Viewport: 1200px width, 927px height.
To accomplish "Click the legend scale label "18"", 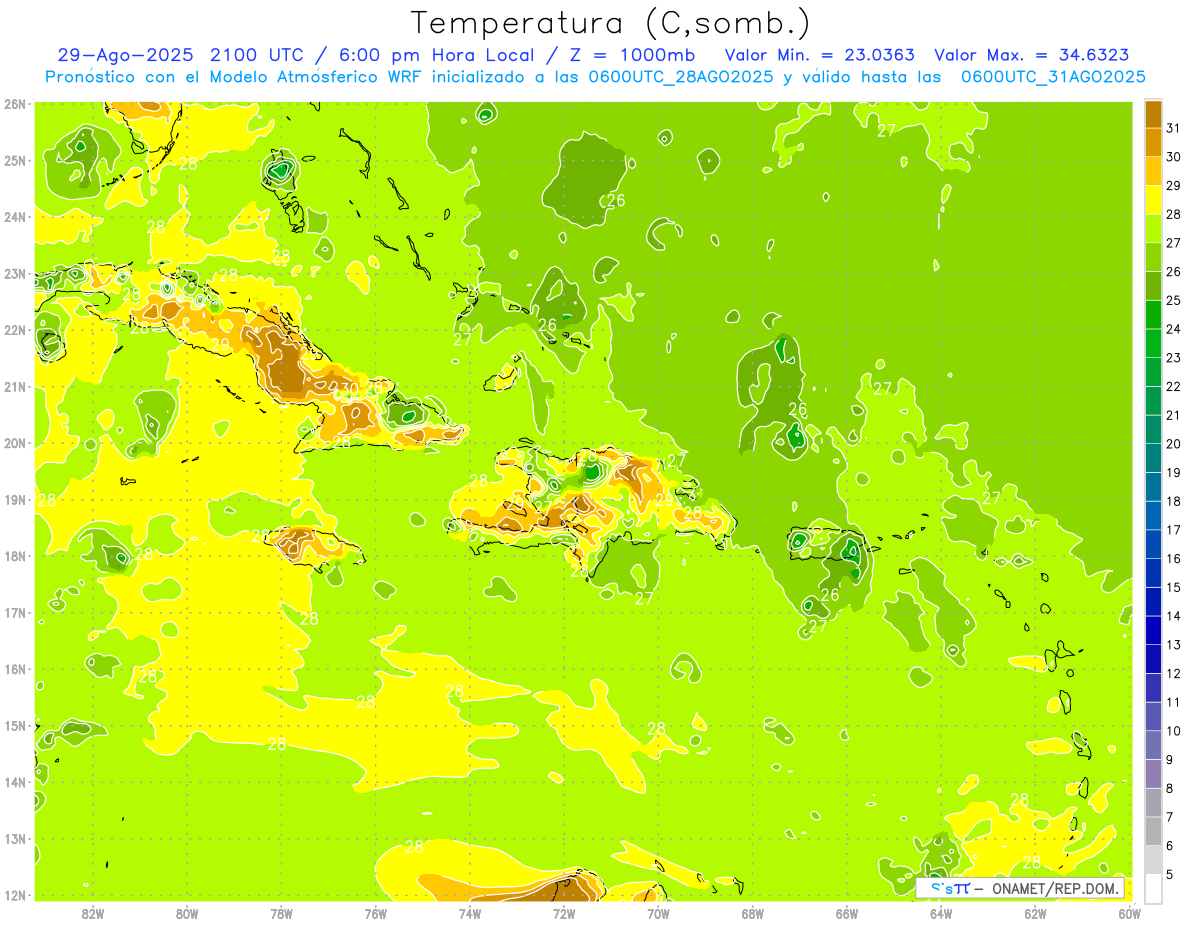I will pos(1174,501).
